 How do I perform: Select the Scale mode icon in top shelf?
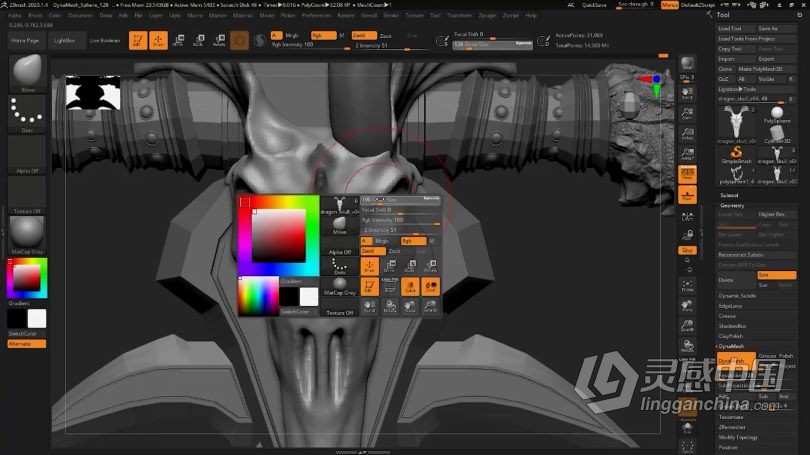click(199, 40)
